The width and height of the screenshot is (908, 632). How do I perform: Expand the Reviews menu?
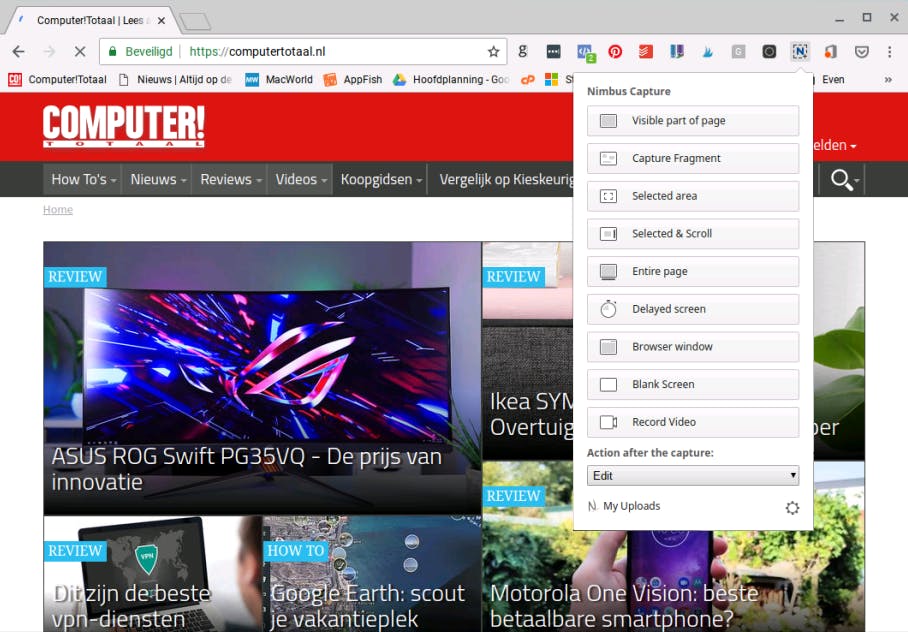230,180
